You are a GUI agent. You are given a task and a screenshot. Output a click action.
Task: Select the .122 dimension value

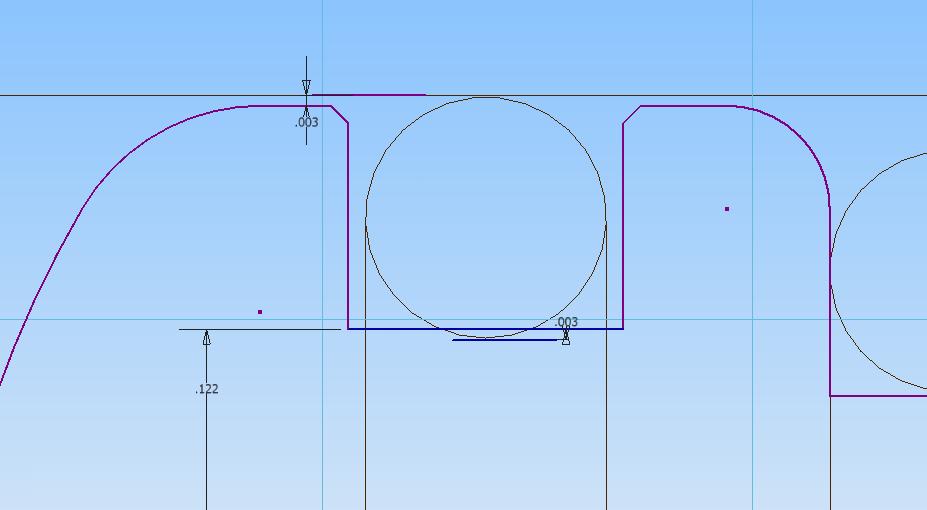tap(207, 389)
